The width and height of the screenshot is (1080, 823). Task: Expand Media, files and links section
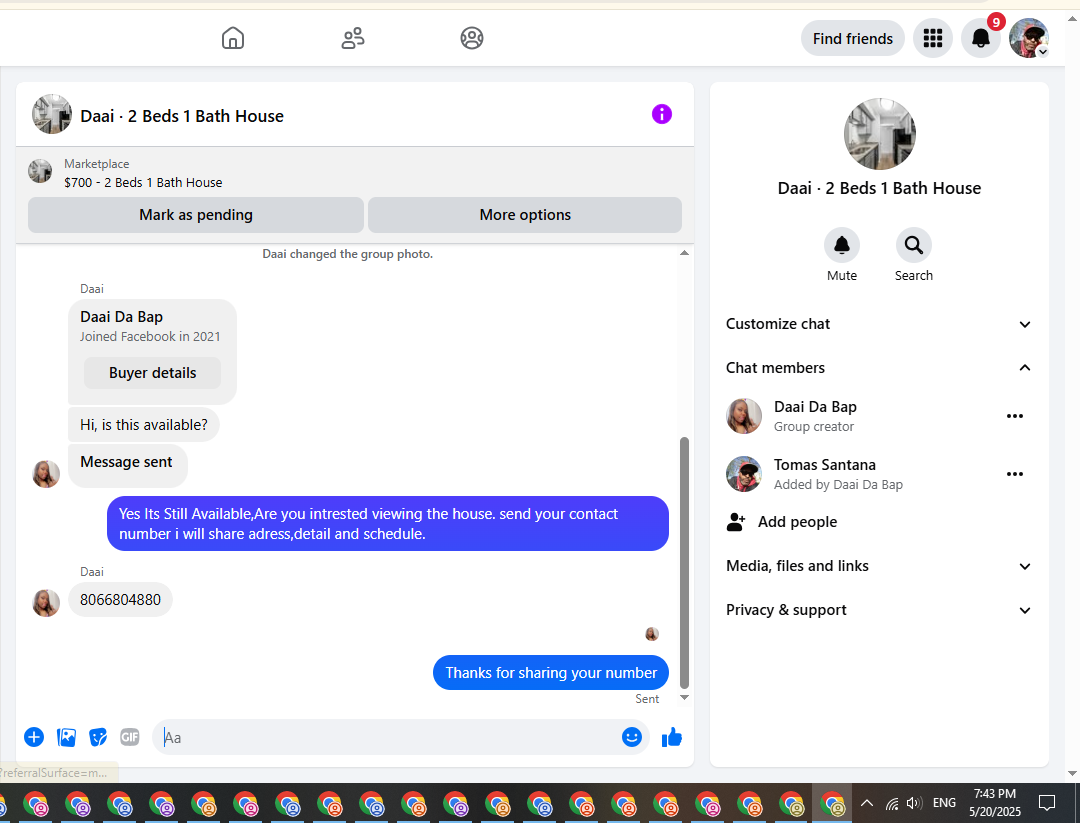[x=879, y=566]
